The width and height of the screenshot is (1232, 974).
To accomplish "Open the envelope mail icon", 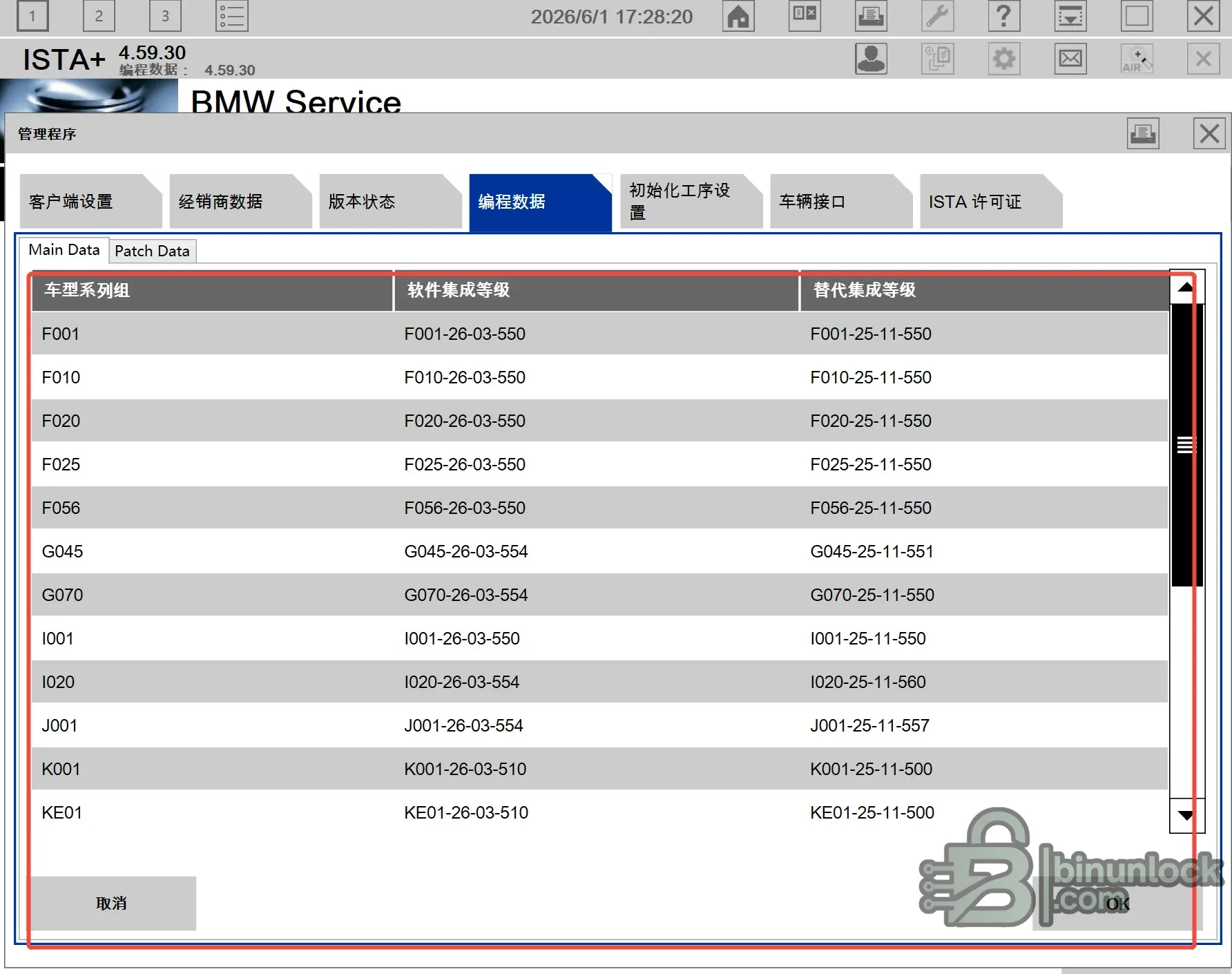I will click(1070, 59).
